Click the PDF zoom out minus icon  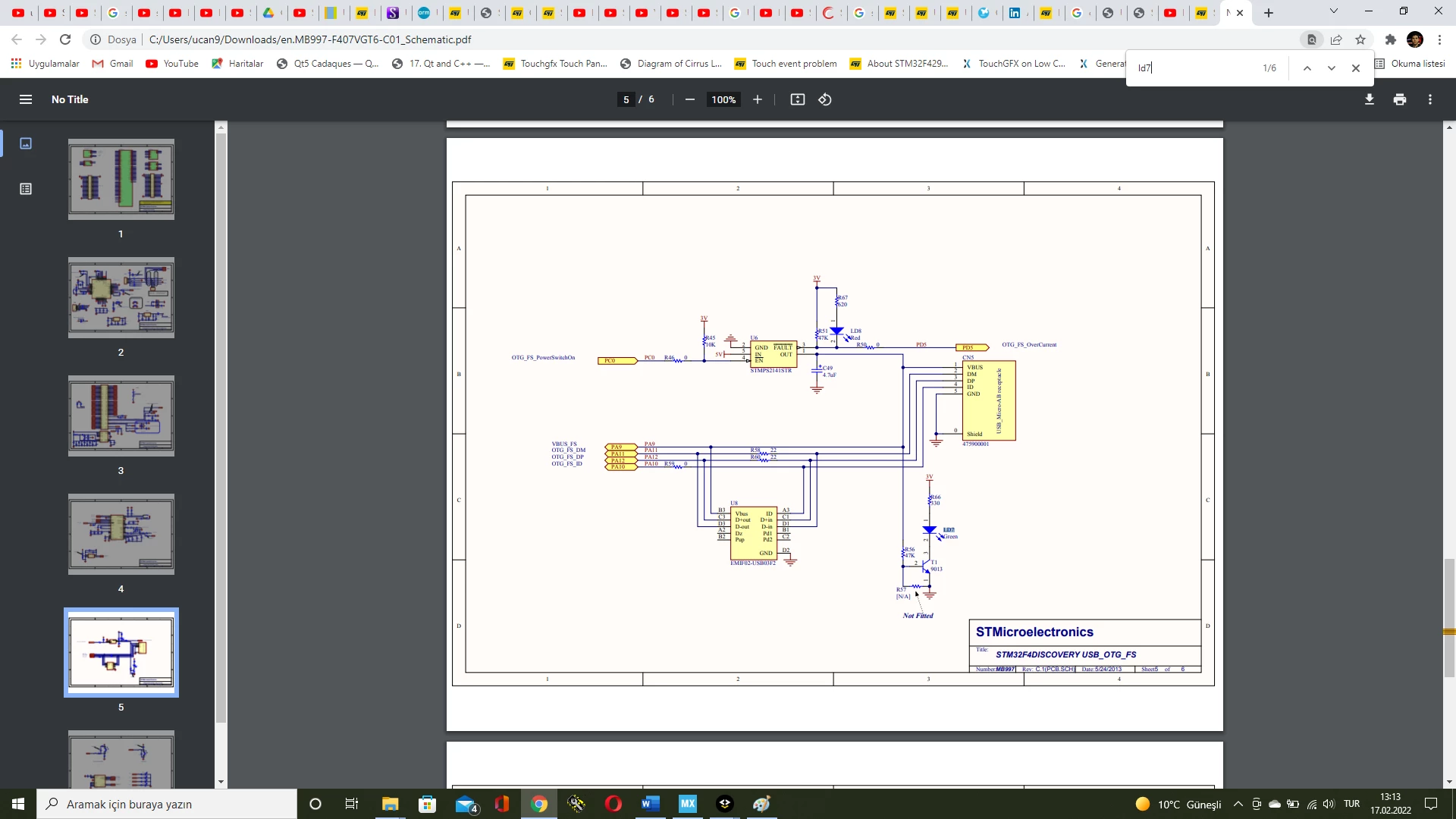click(689, 99)
